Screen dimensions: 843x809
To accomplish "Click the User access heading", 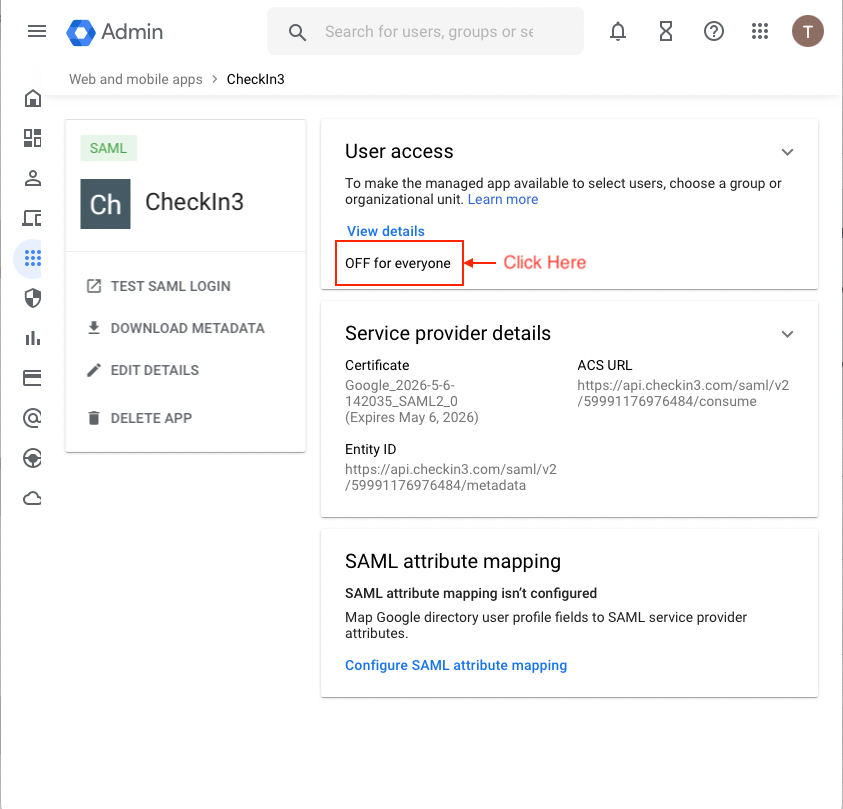I will pos(399,152).
